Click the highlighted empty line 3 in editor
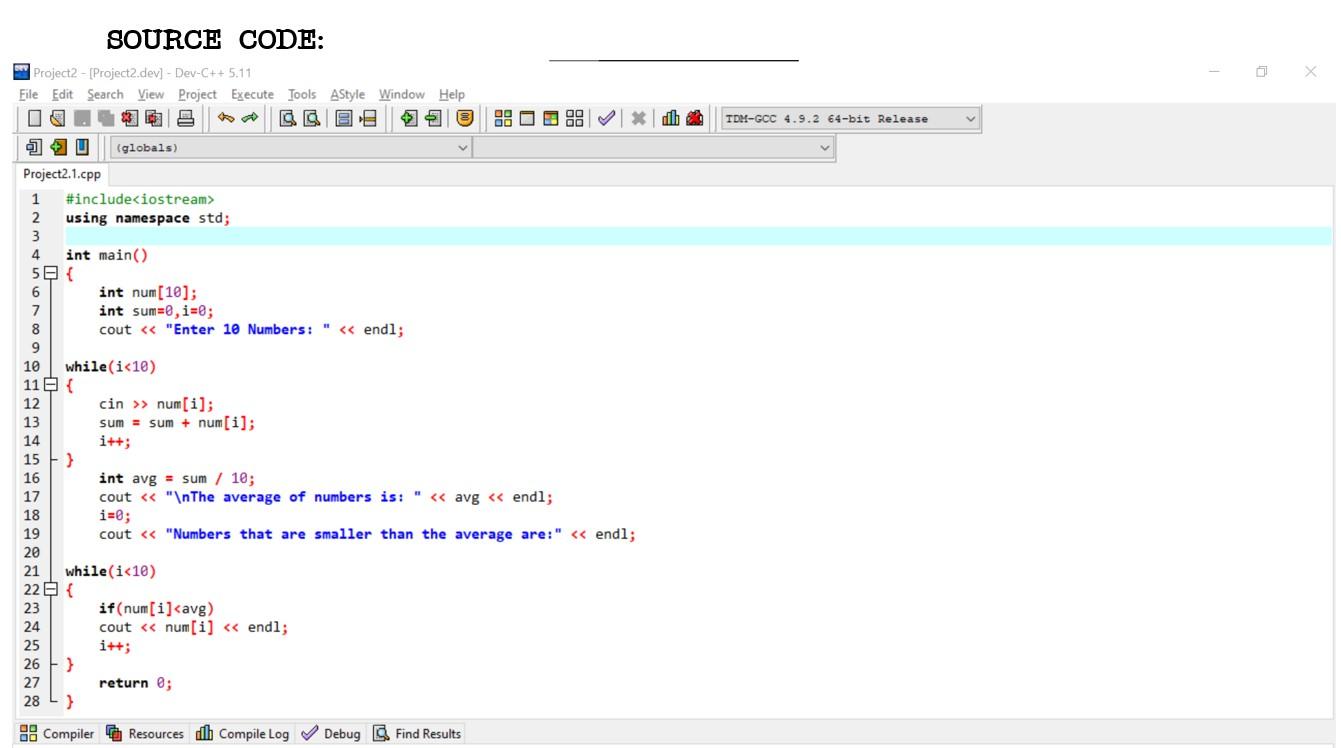 point(698,236)
